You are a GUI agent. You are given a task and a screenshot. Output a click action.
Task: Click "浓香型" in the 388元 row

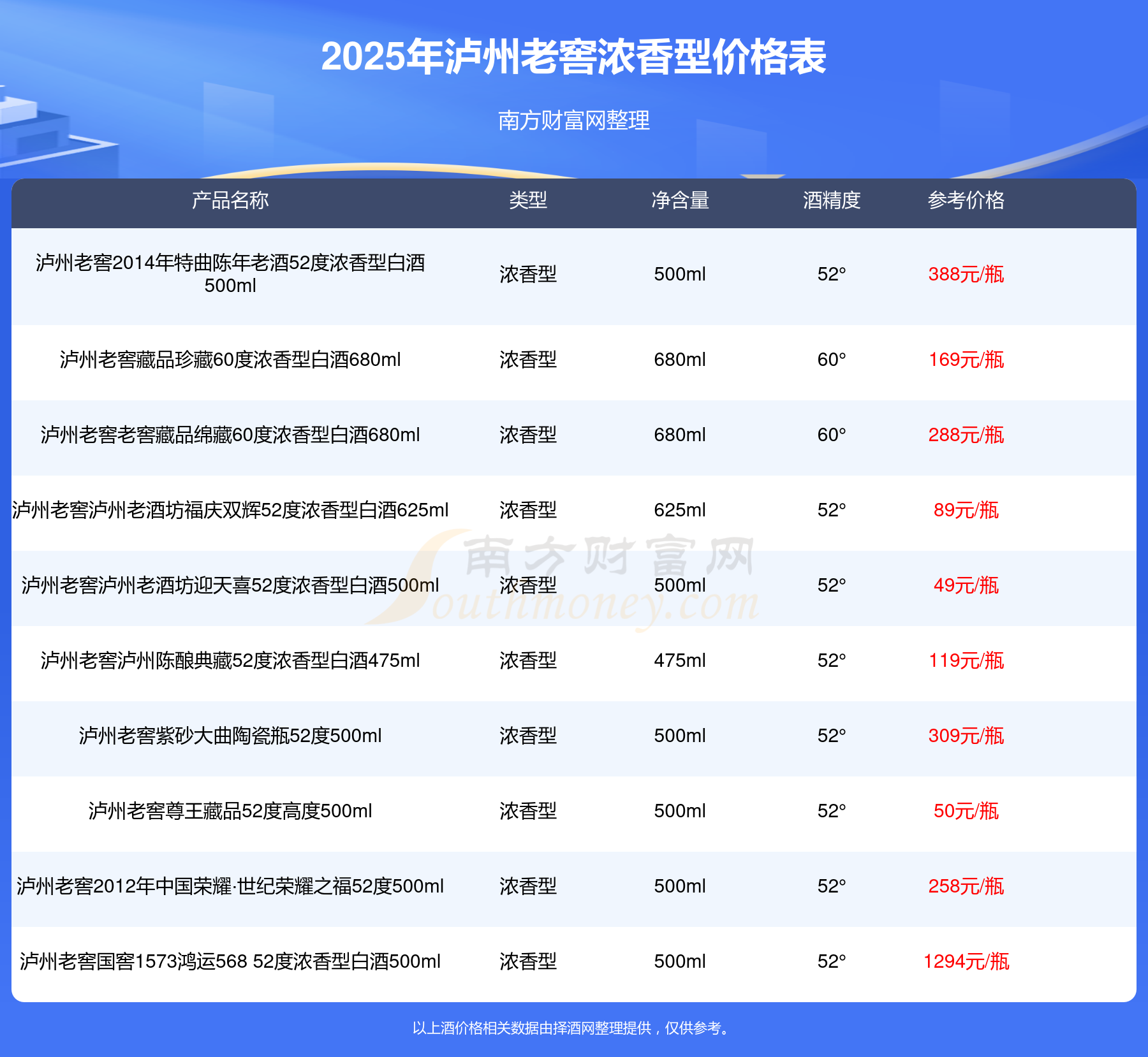pyautogui.click(x=528, y=274)
